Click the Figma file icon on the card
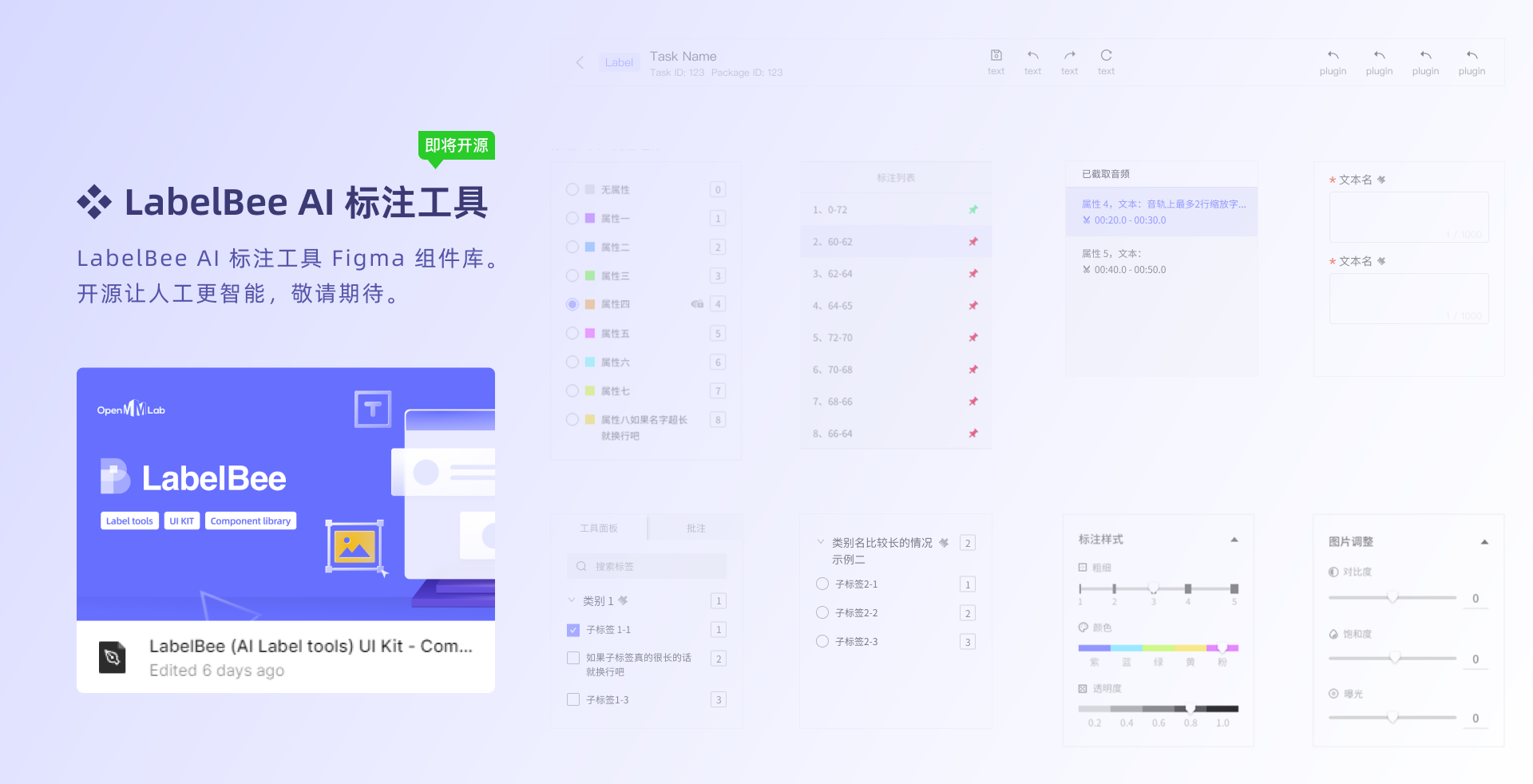Viewport: 1533px width, 784px height. 113,657
